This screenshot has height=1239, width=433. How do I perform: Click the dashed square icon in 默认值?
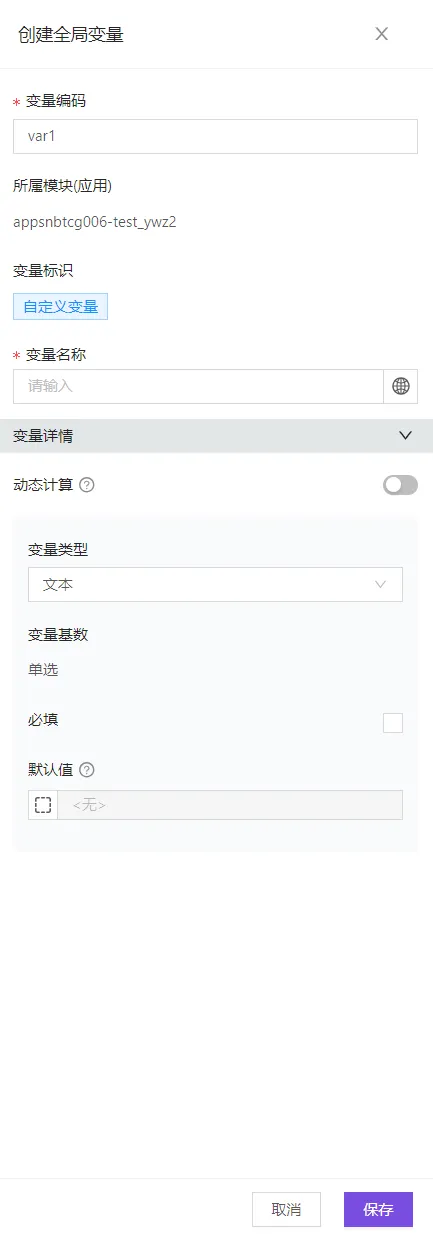[x=43, y=805]
